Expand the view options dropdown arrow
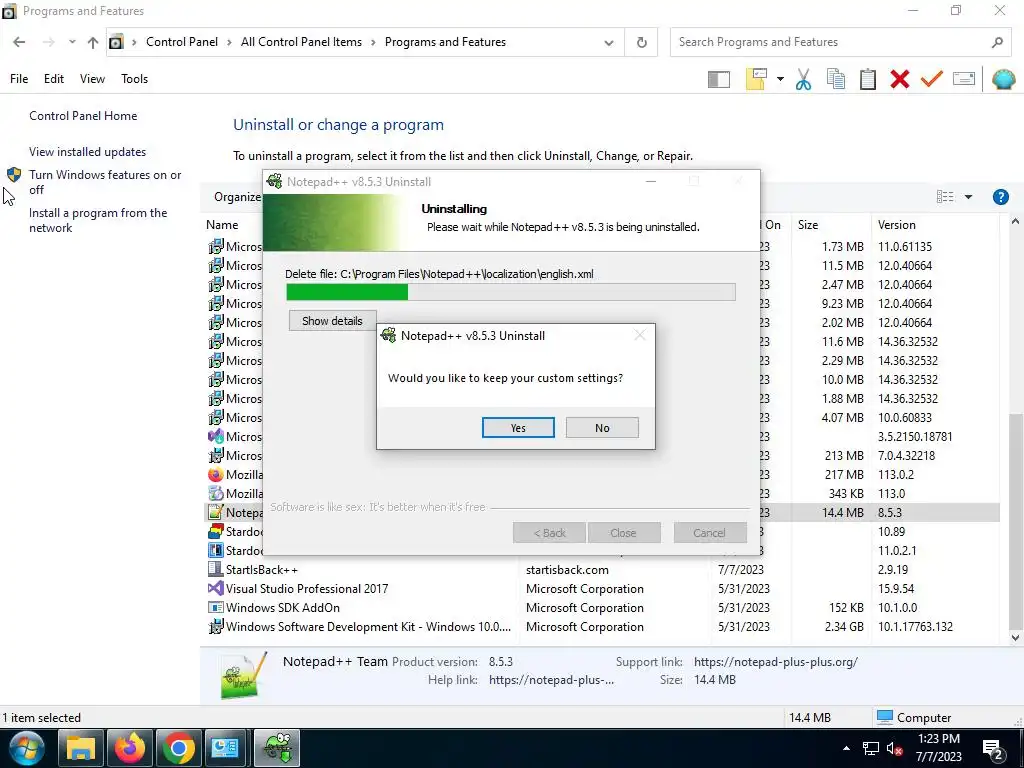The width and height of the screenshot is (1024, 768). pos(968,197)
